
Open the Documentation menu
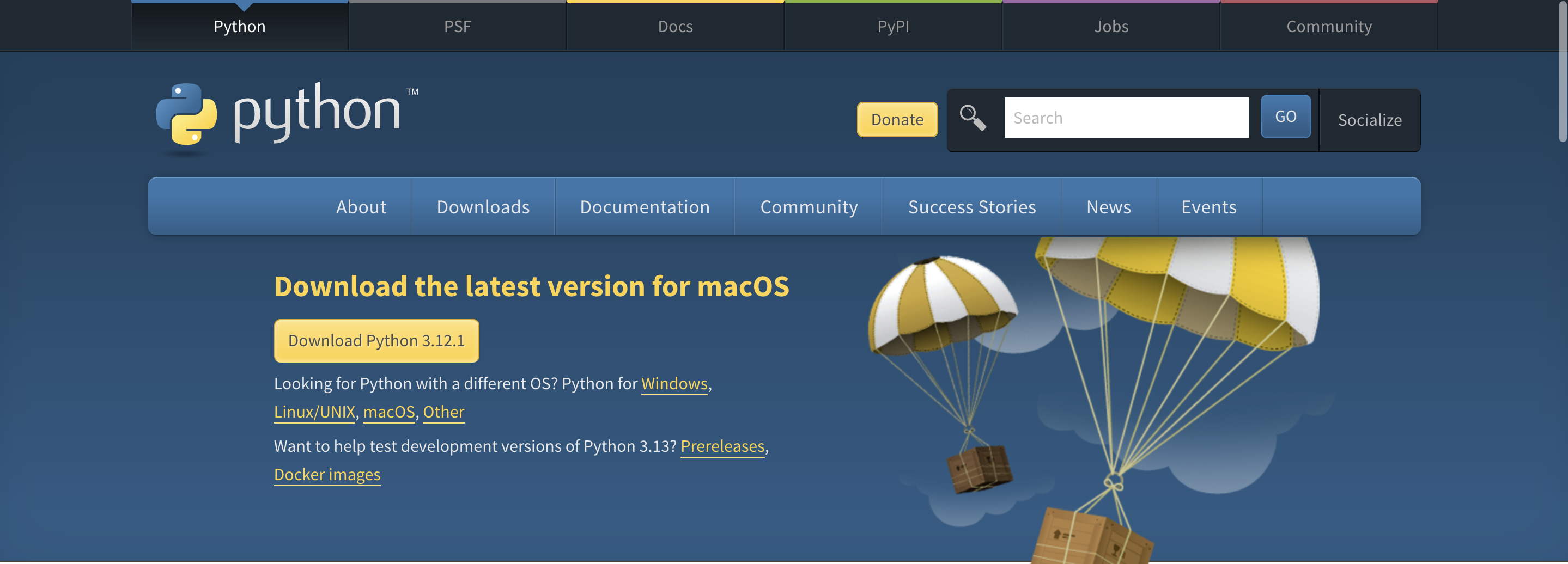point(645,207)
